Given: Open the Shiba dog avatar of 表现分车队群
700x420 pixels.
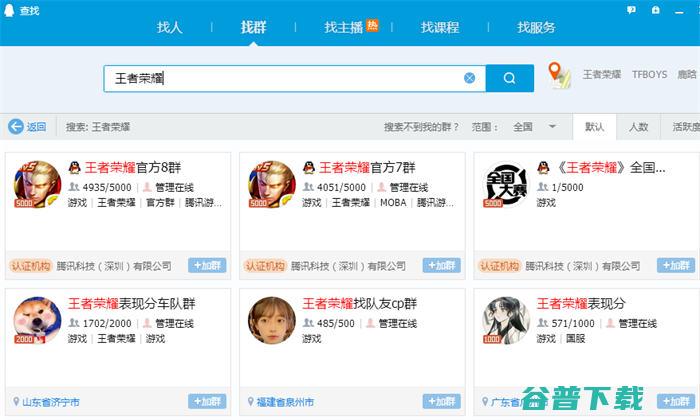Looking at the screenshot, I should pos(38,320).
